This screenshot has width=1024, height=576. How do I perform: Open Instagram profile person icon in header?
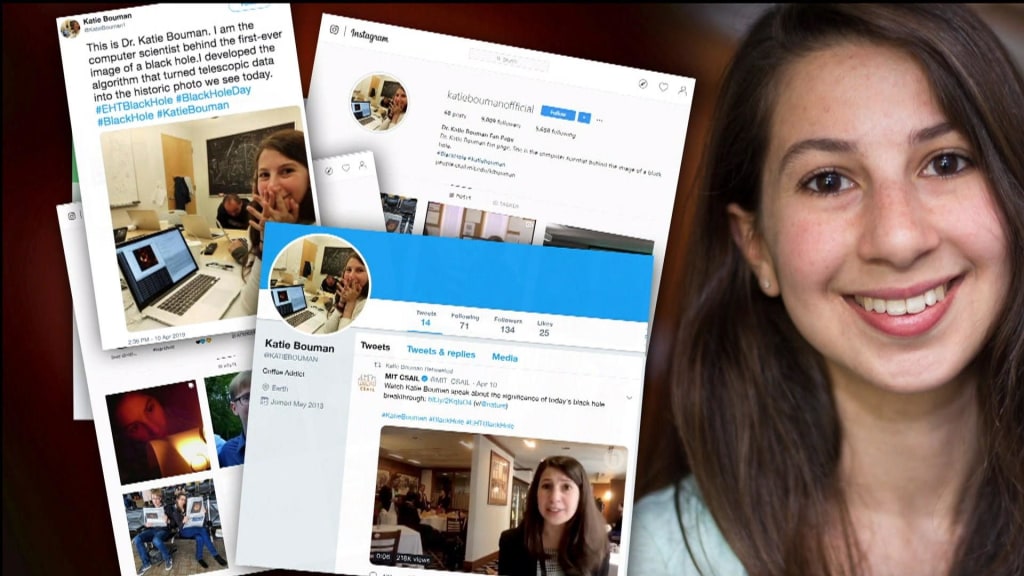(682, 90)
